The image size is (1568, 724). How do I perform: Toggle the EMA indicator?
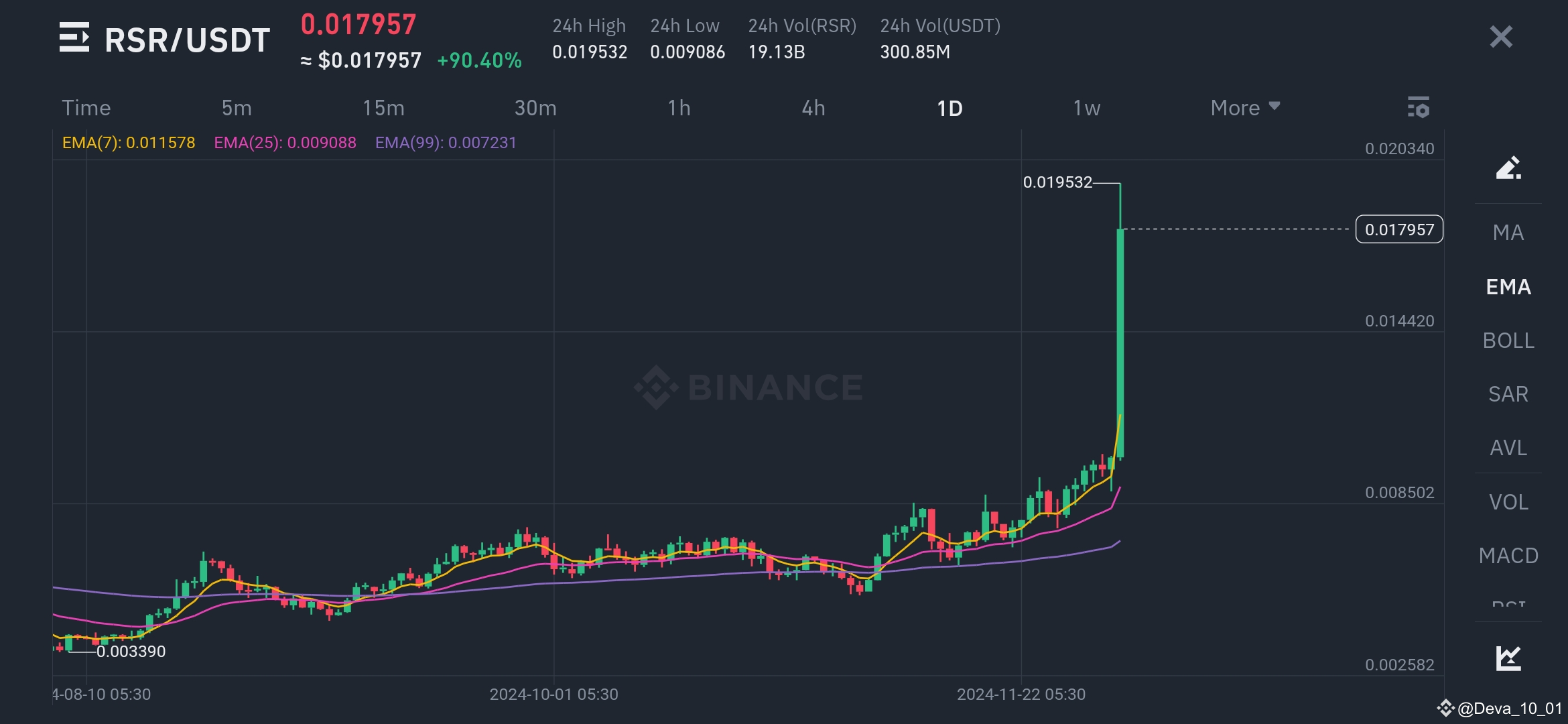[x=1508, y=287]
